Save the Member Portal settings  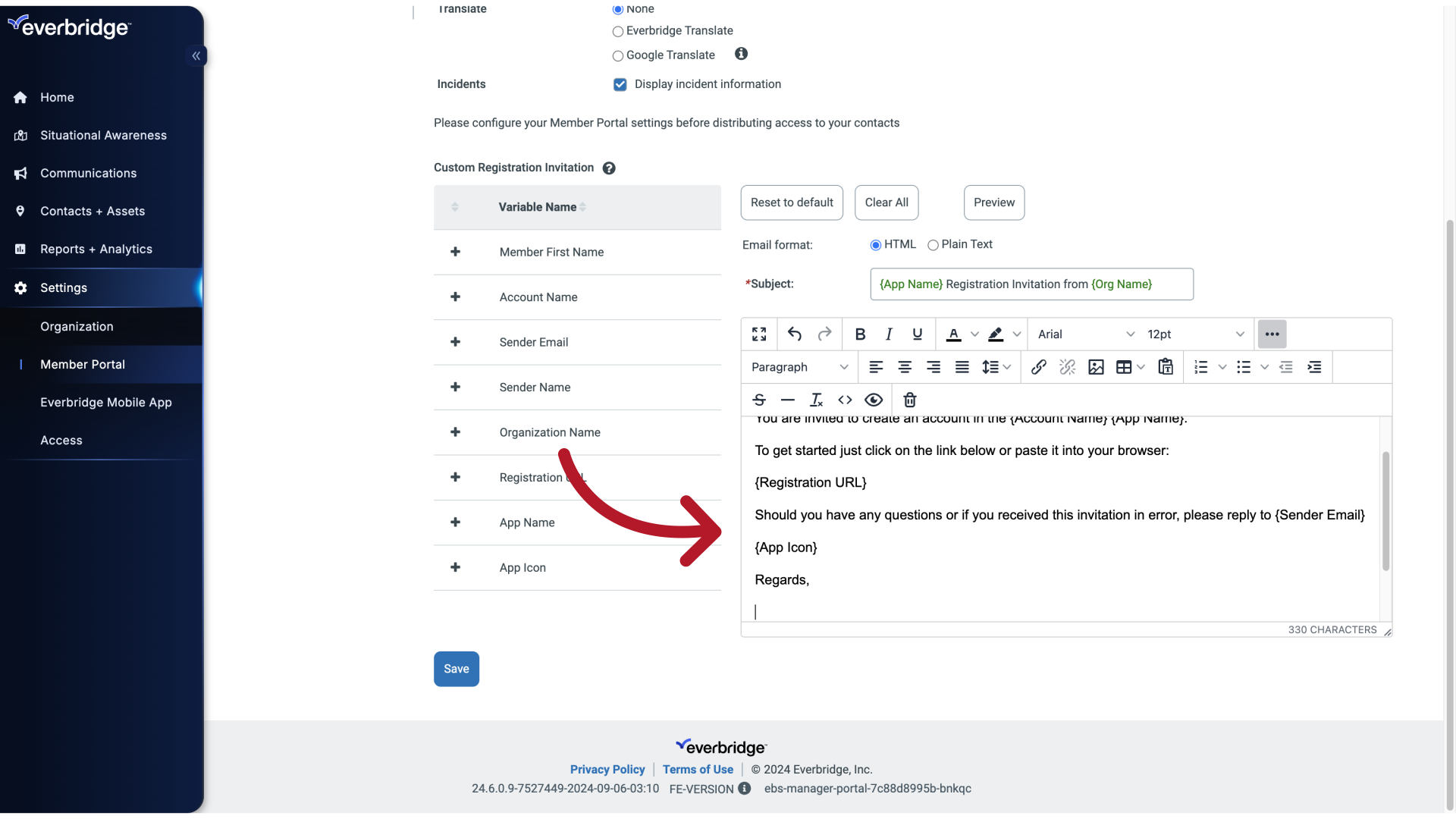(x=457, y=669)
